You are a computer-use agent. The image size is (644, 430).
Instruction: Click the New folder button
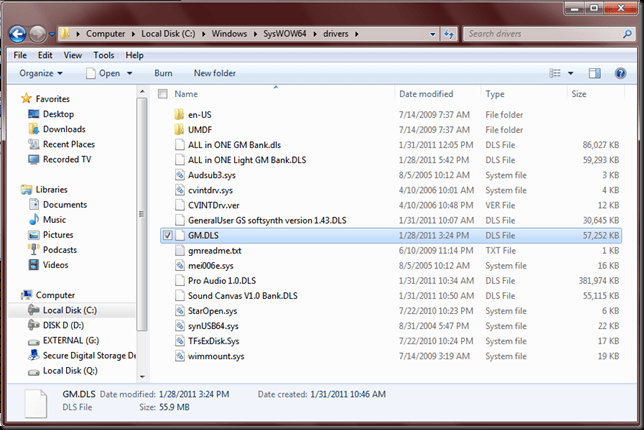(215, 73)
